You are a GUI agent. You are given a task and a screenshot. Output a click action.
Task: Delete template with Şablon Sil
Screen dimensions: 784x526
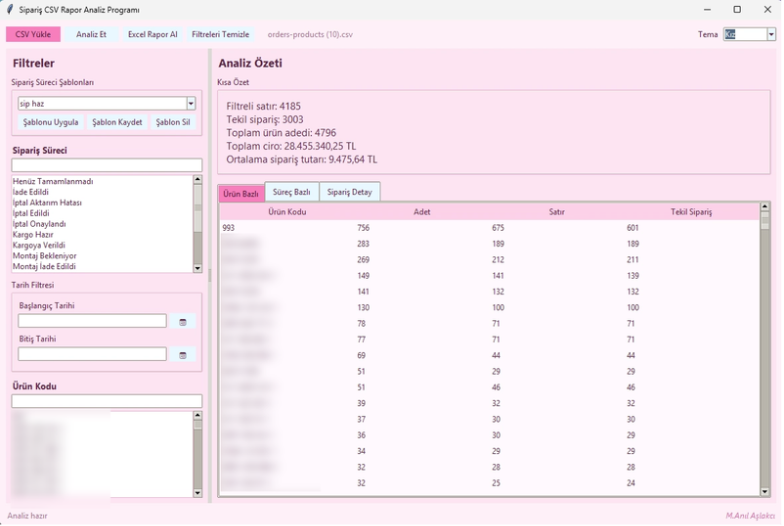[x=173, y=122]
